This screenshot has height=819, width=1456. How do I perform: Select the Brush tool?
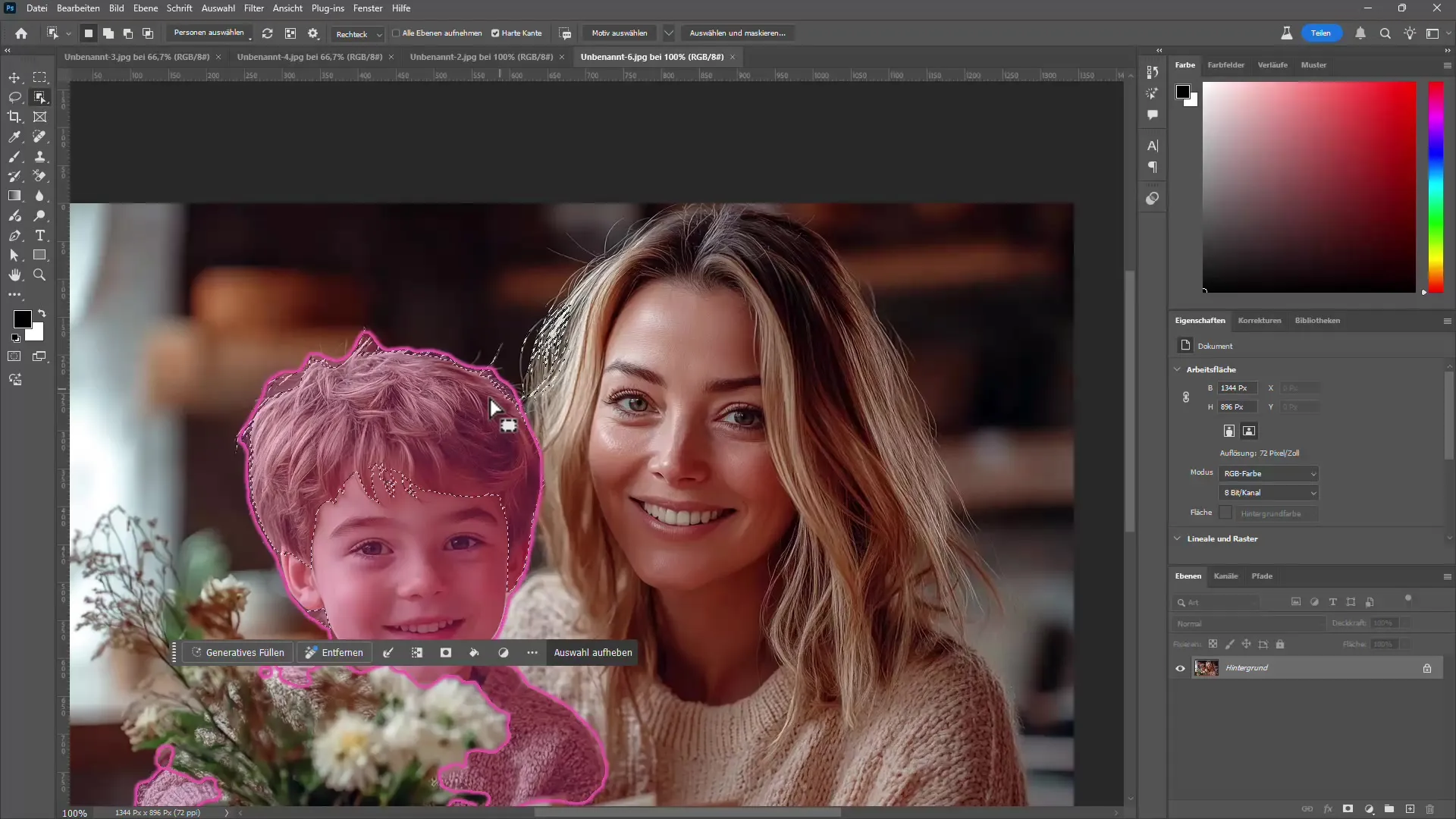point(14,156)
